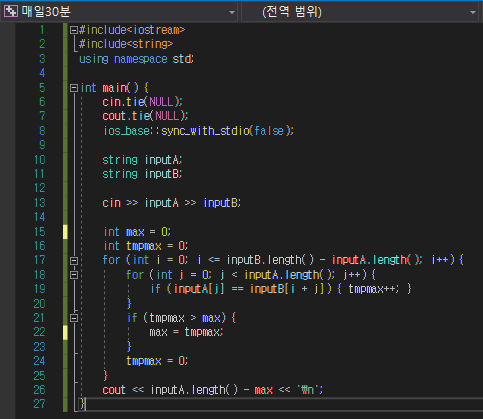Collapse the inner for loop at line 18

coord(74,275)
